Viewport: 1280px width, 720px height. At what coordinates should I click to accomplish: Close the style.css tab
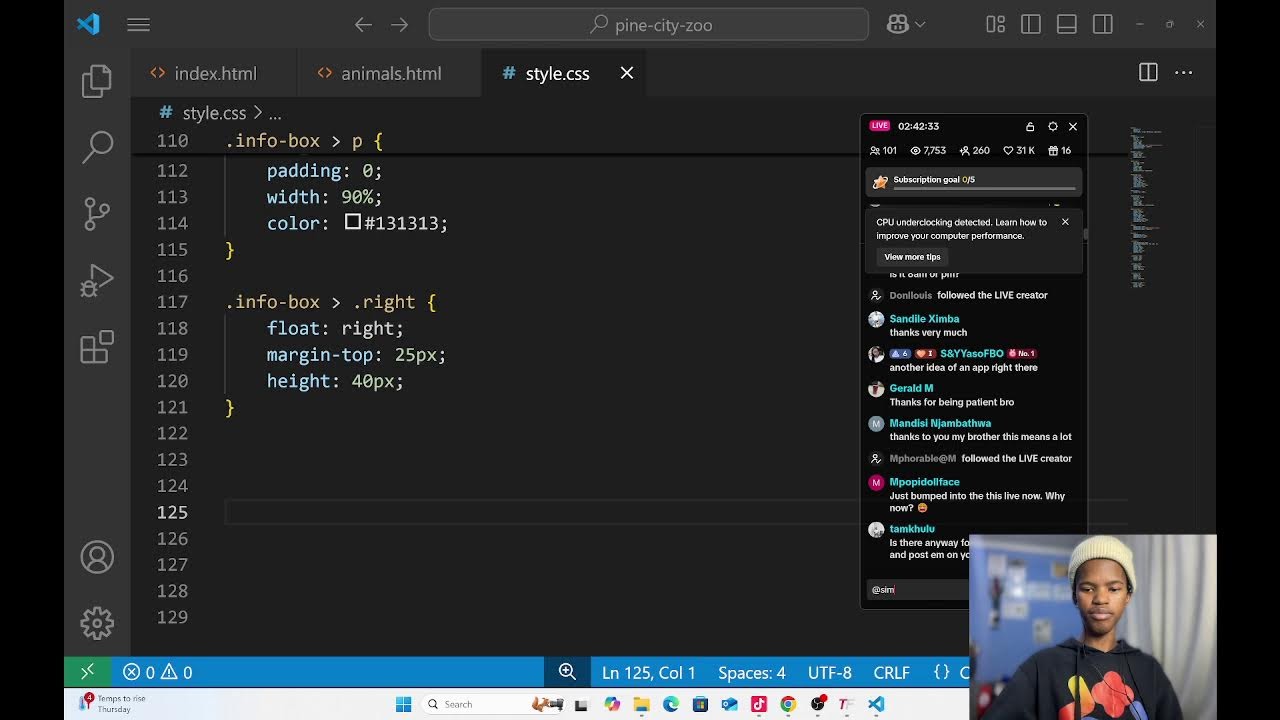click(627, 73)
